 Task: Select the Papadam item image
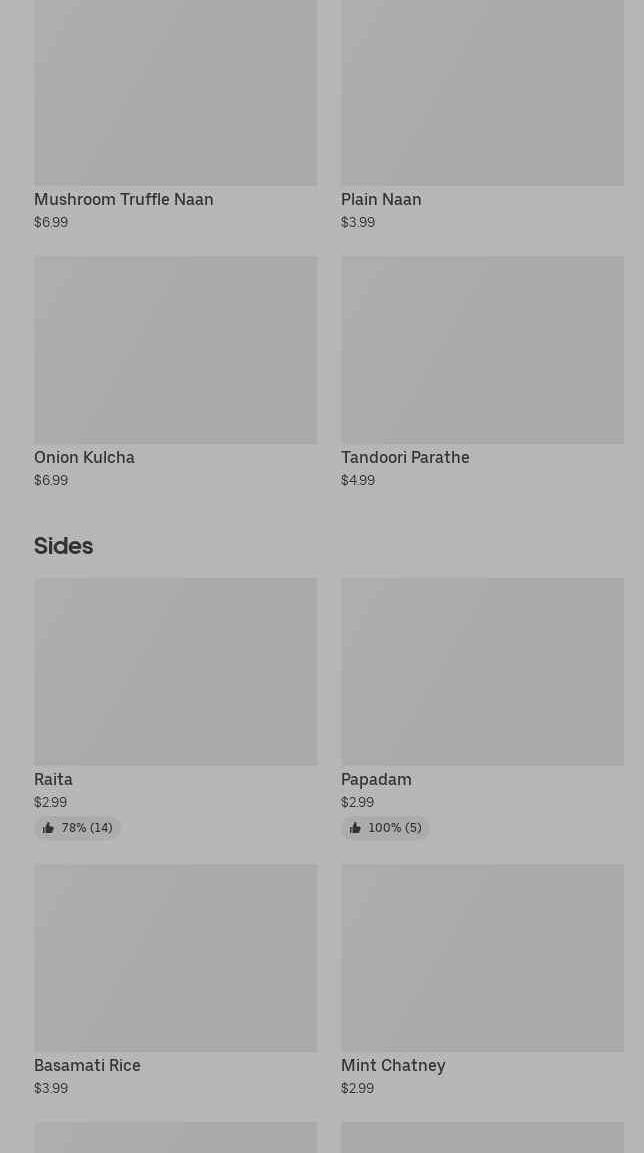pos(482,671)
